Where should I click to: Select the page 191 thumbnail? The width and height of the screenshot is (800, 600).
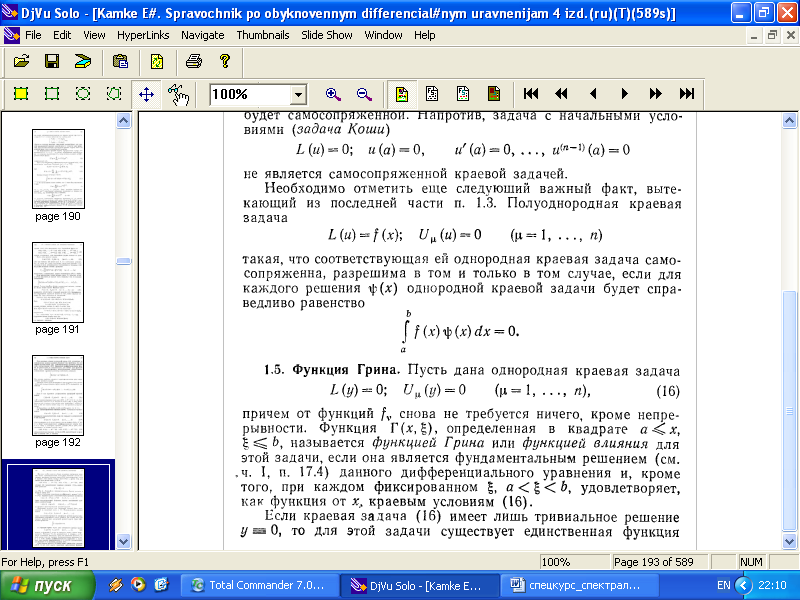[58, 282]
